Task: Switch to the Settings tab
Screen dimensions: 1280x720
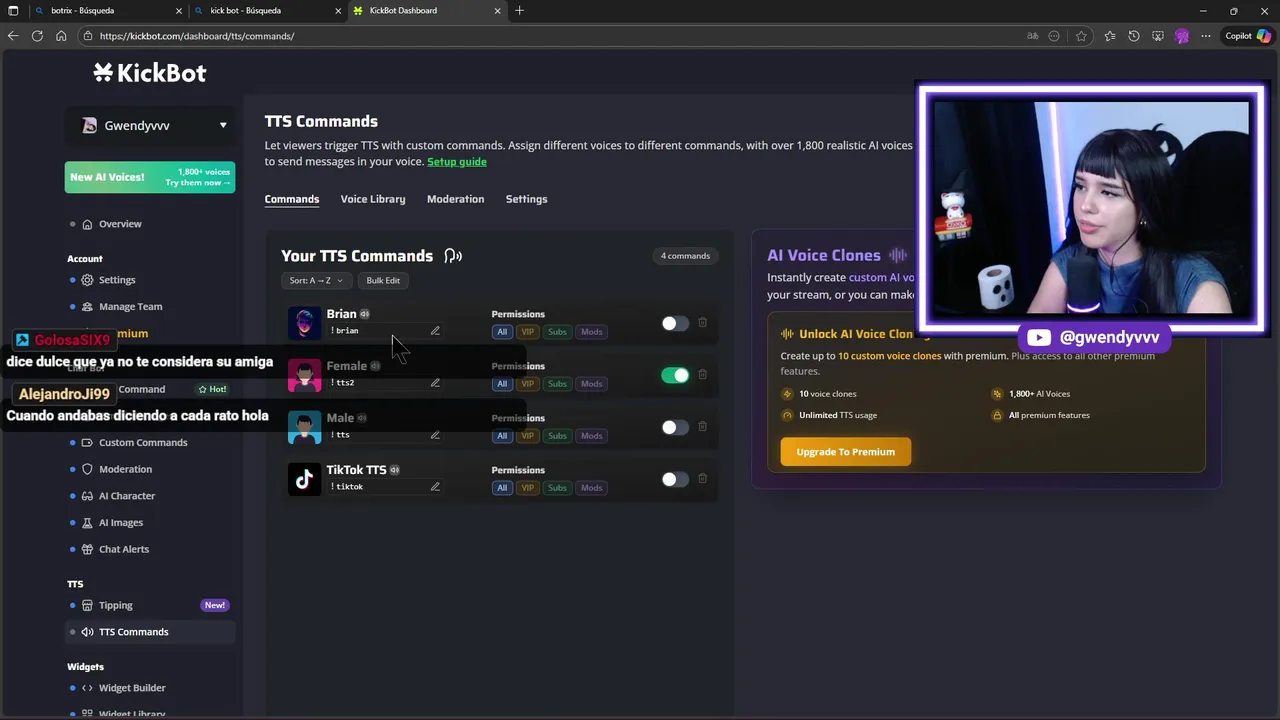Action: (x=526, y=199)
